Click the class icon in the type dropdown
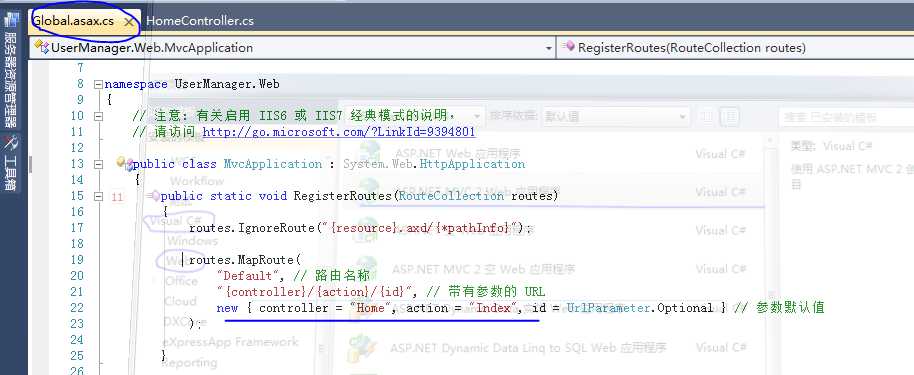 click(42, 47)
